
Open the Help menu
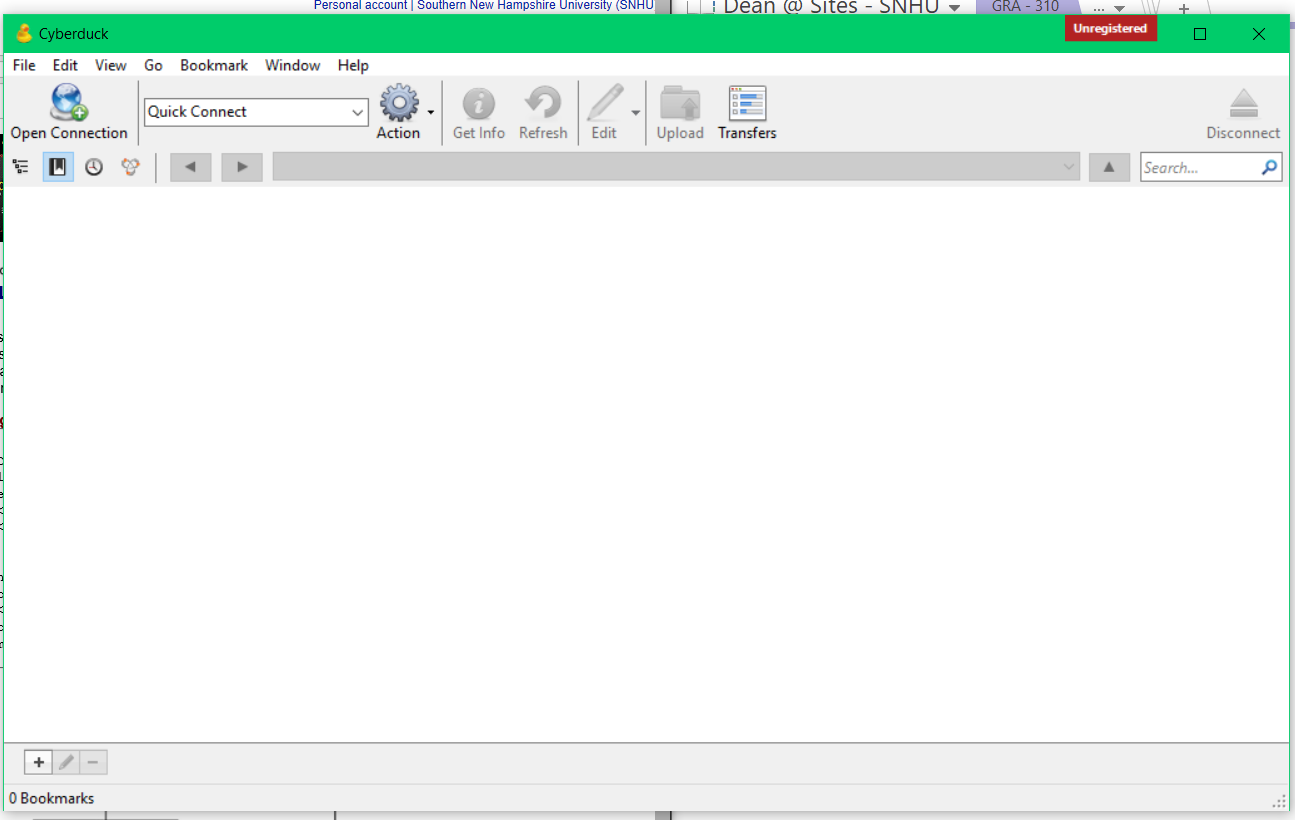(353, 65)
